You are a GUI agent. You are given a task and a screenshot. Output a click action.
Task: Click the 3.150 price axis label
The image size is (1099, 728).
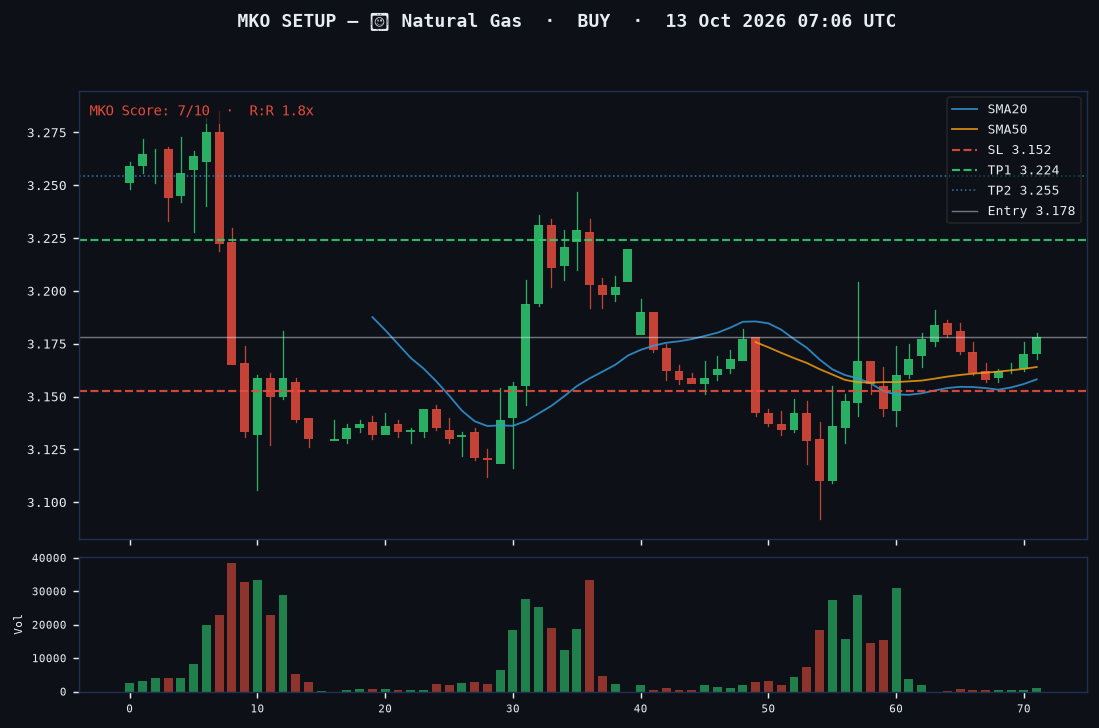(47, 397)
